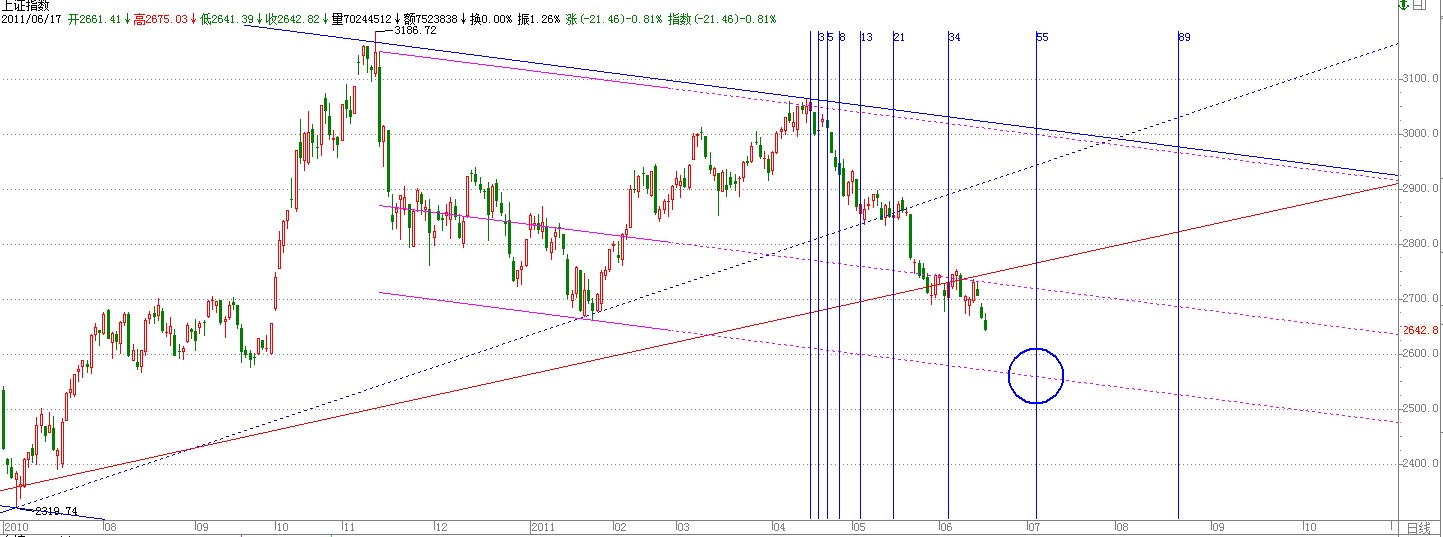Click the 2500.0 price axis label
Viewport: 1443px width, 537px height.
[1420, 408]
